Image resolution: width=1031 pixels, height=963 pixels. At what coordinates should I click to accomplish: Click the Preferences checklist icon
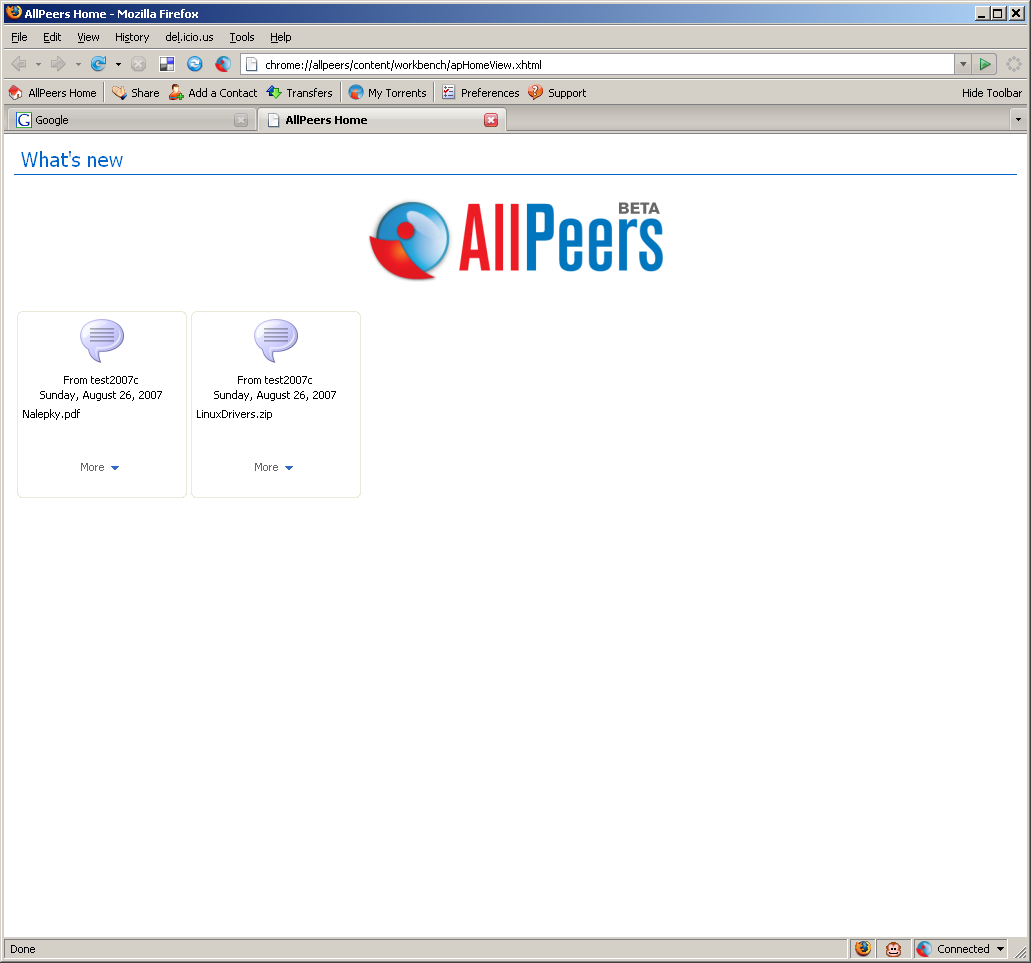point(448,93)
